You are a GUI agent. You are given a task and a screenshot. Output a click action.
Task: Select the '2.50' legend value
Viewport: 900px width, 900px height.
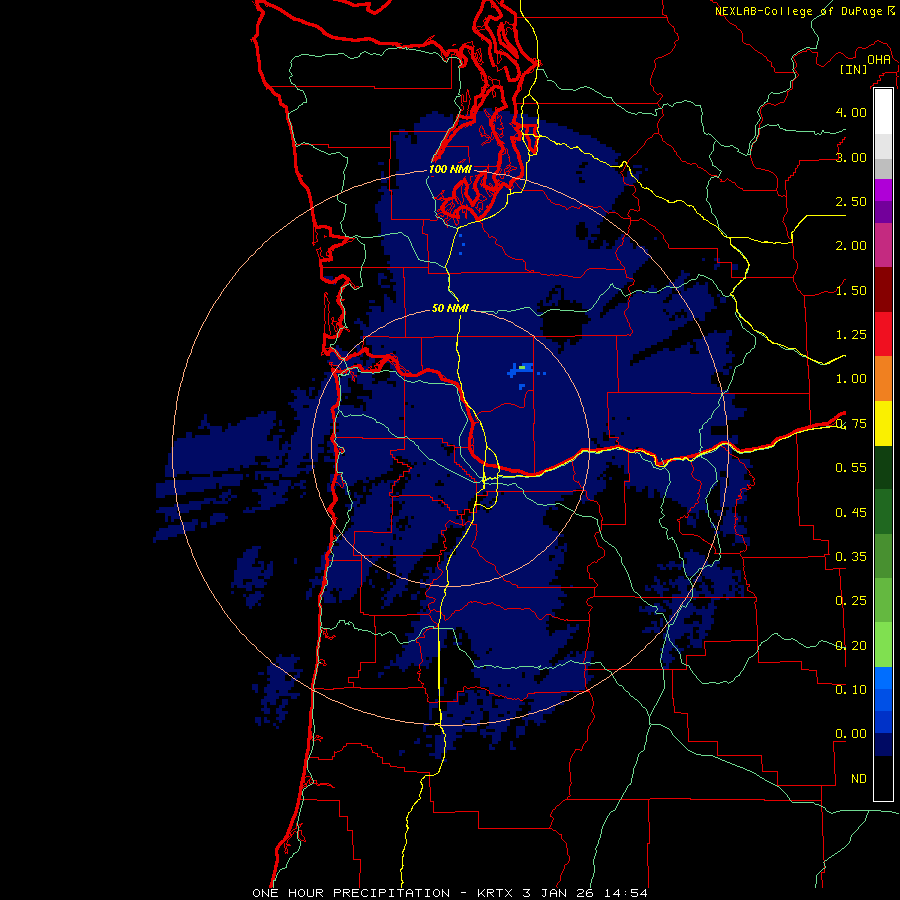pos(851,201)
